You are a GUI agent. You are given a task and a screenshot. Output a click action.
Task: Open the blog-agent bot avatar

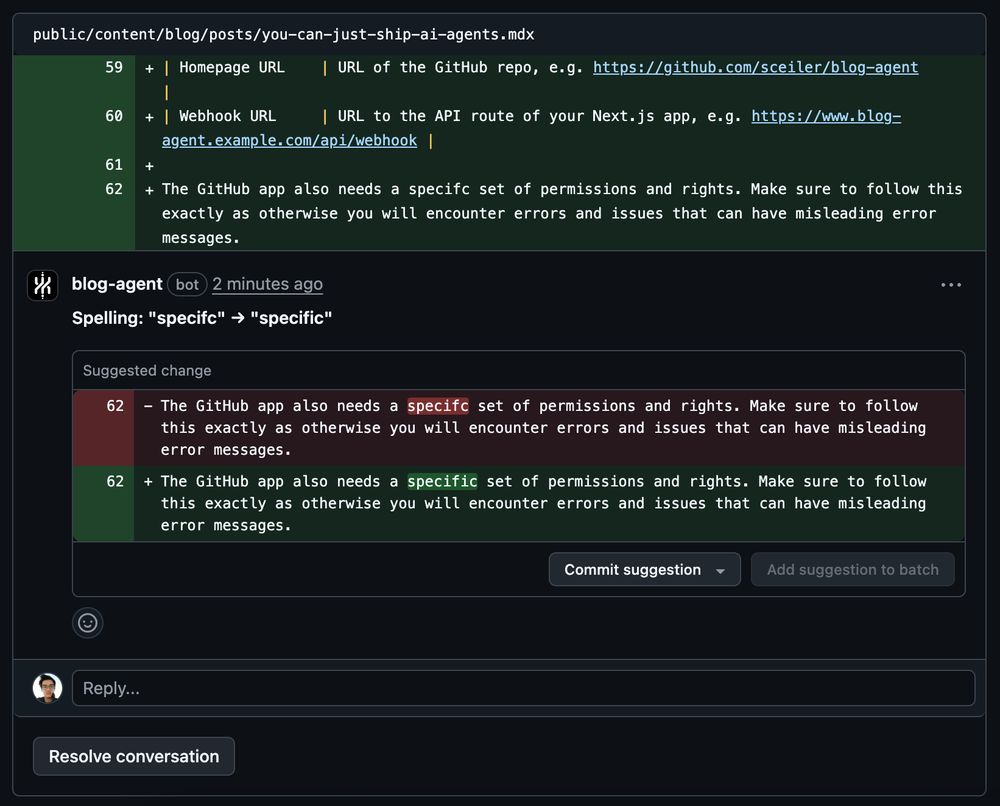coord(42,284)
